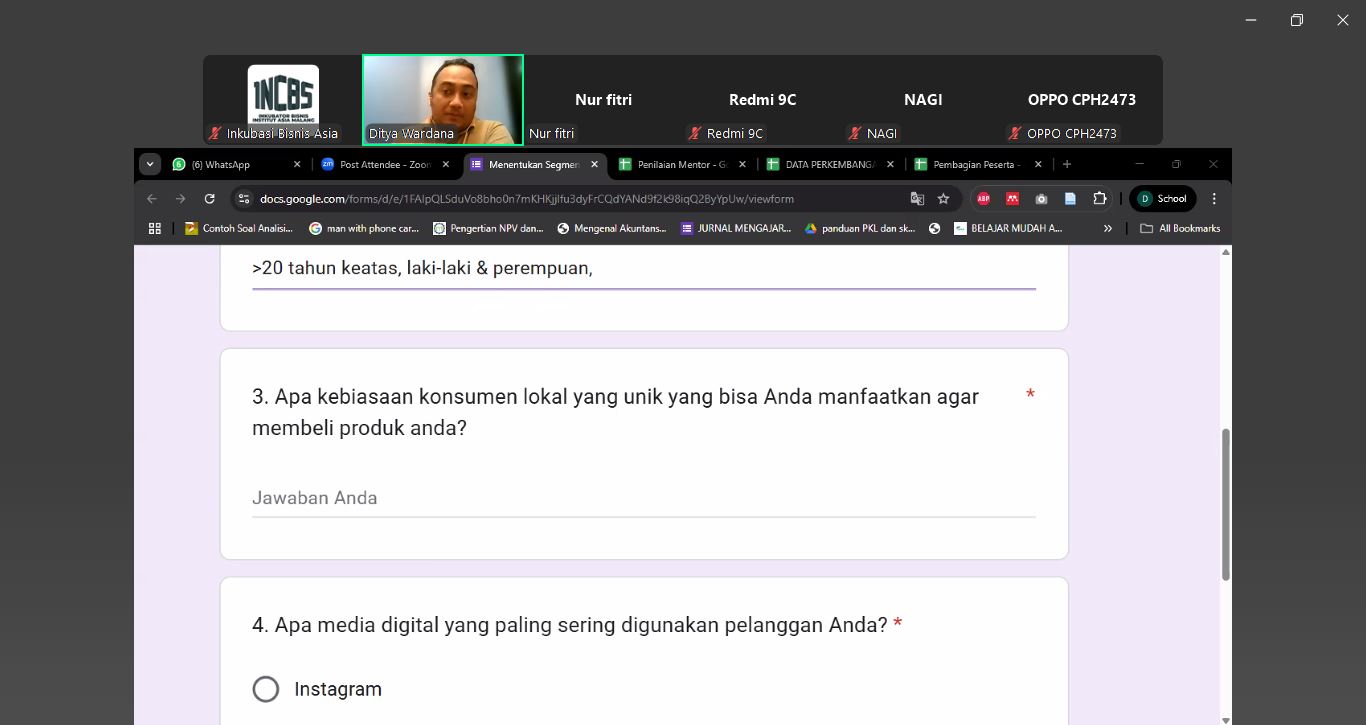
Task: Switch to Penilaian Mentor tab
Action: pos(680,164)
